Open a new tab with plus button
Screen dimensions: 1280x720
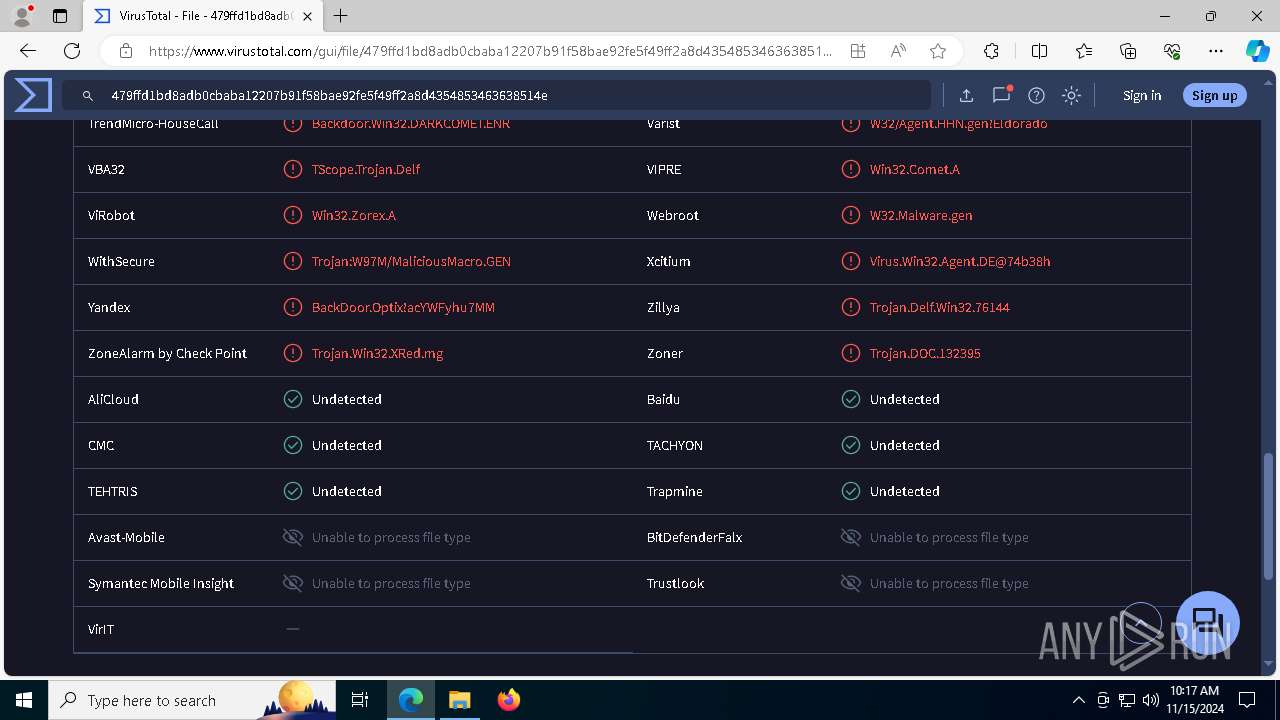pyautogui.click(x=341, y=16)
